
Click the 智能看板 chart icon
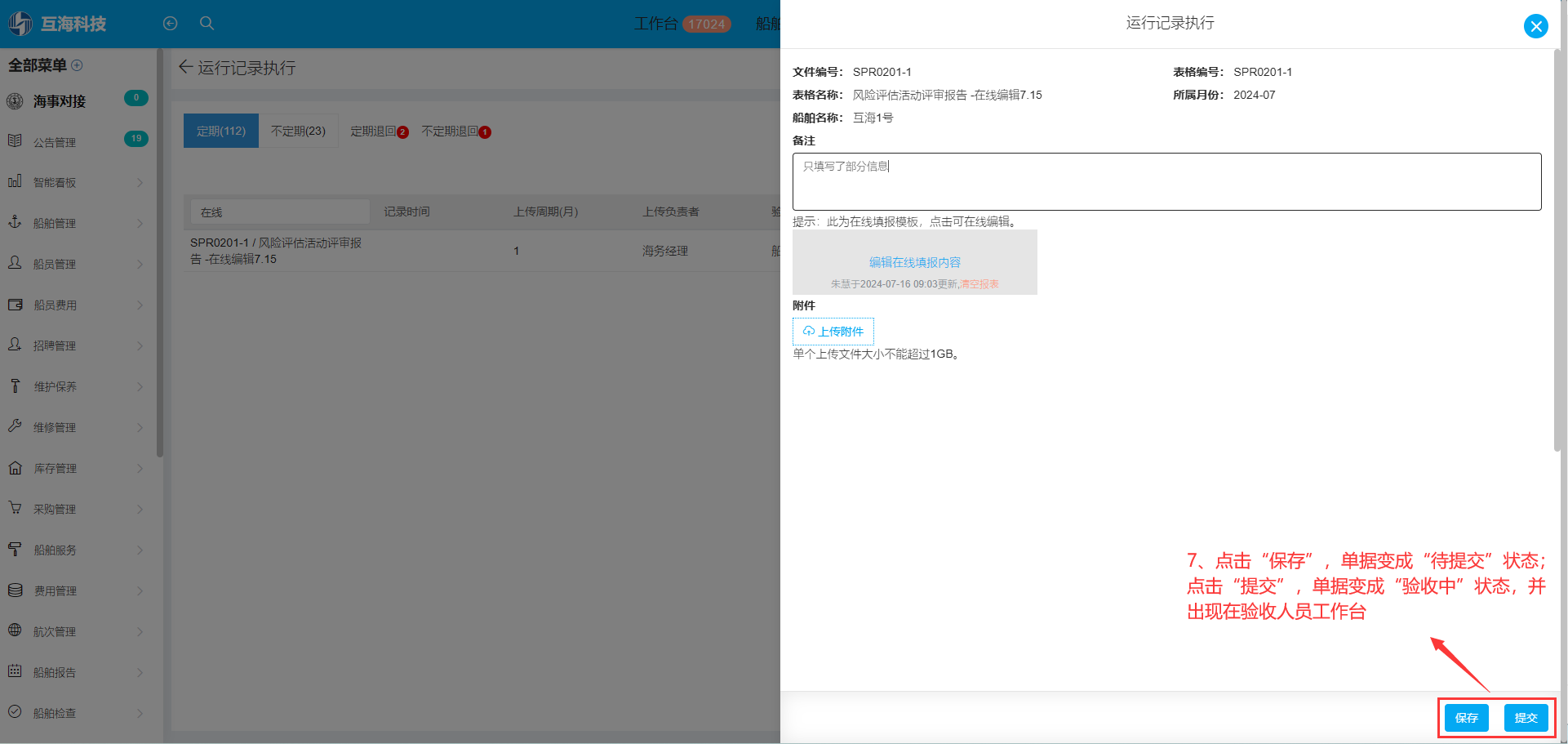[x=15, y=181]
